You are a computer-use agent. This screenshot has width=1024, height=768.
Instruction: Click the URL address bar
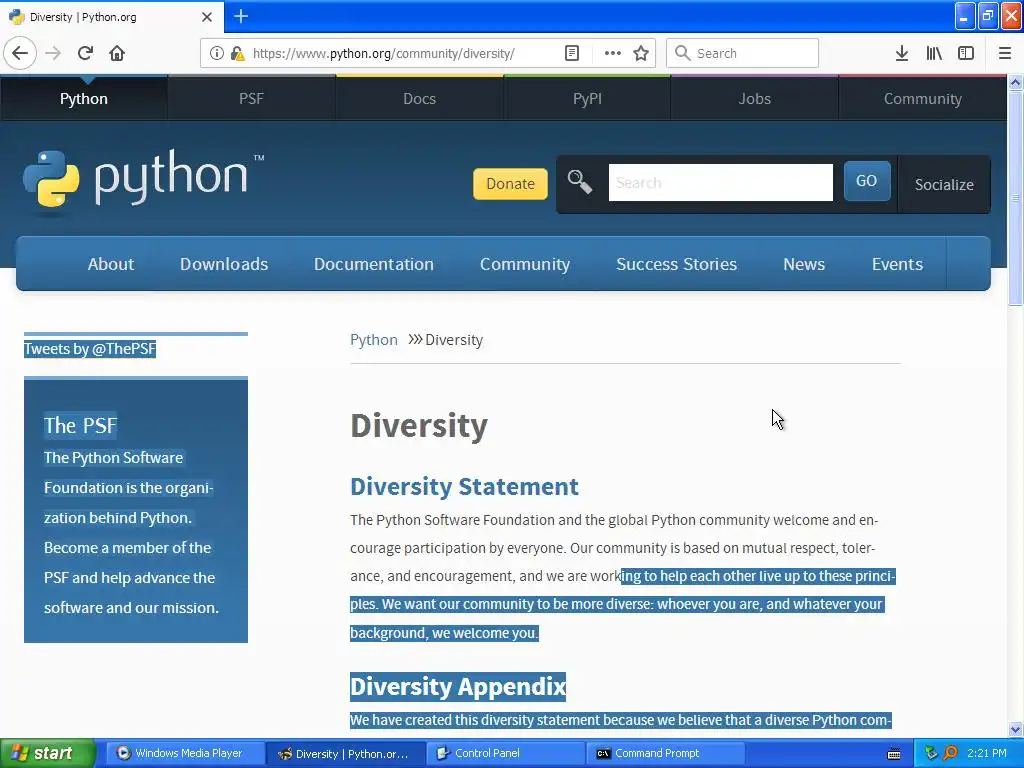tap(405, 53)
